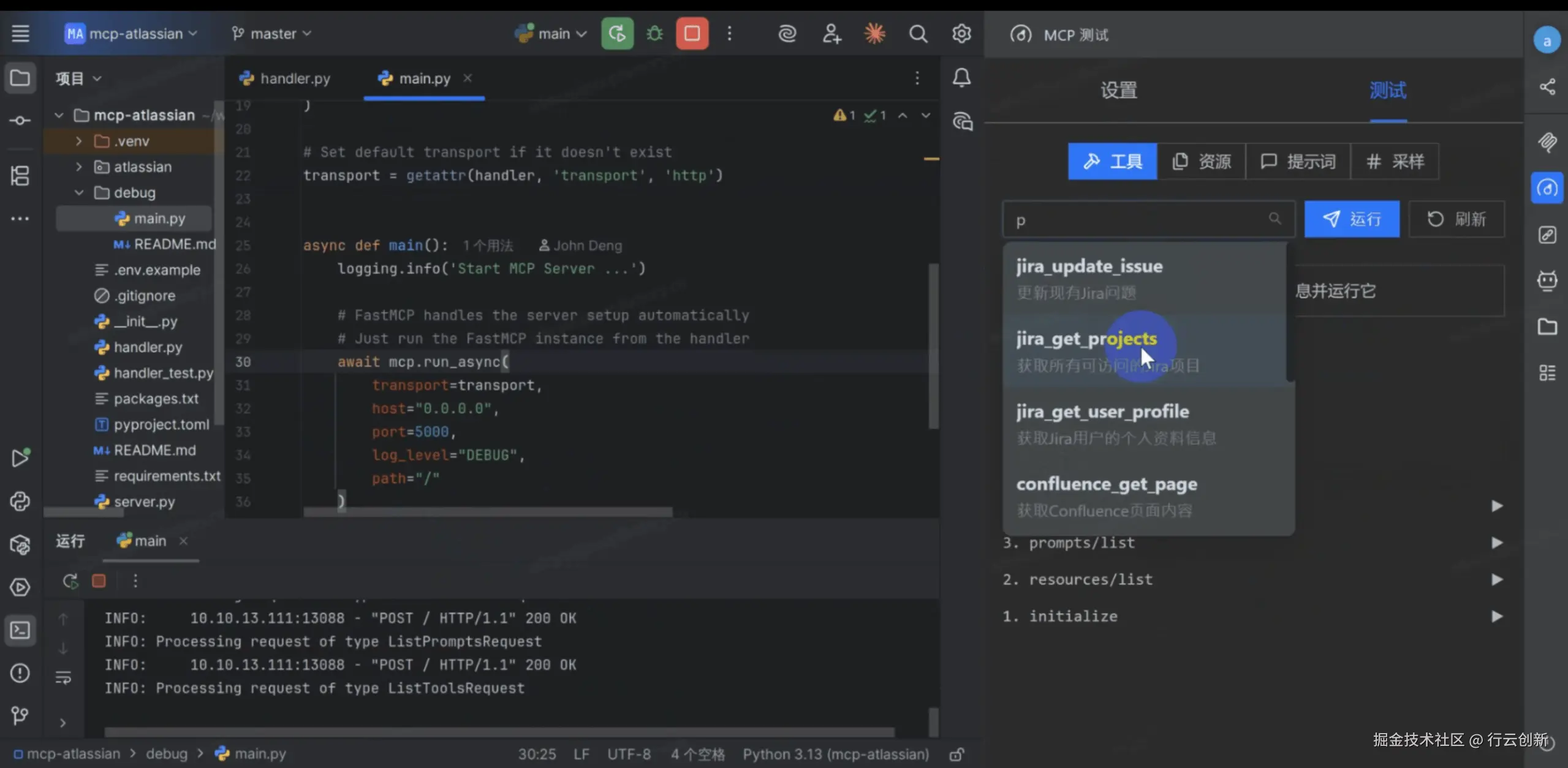The image size is (1568, 768).
Task: Click the Debug bug icon
Action: point(654,33)
